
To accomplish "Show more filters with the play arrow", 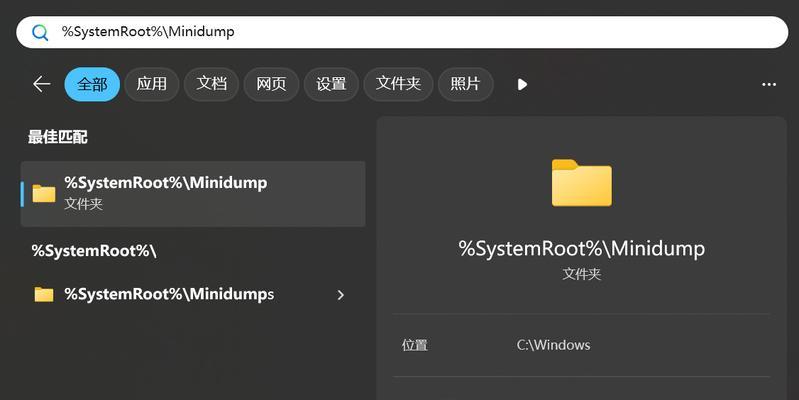I will (522, 85).
